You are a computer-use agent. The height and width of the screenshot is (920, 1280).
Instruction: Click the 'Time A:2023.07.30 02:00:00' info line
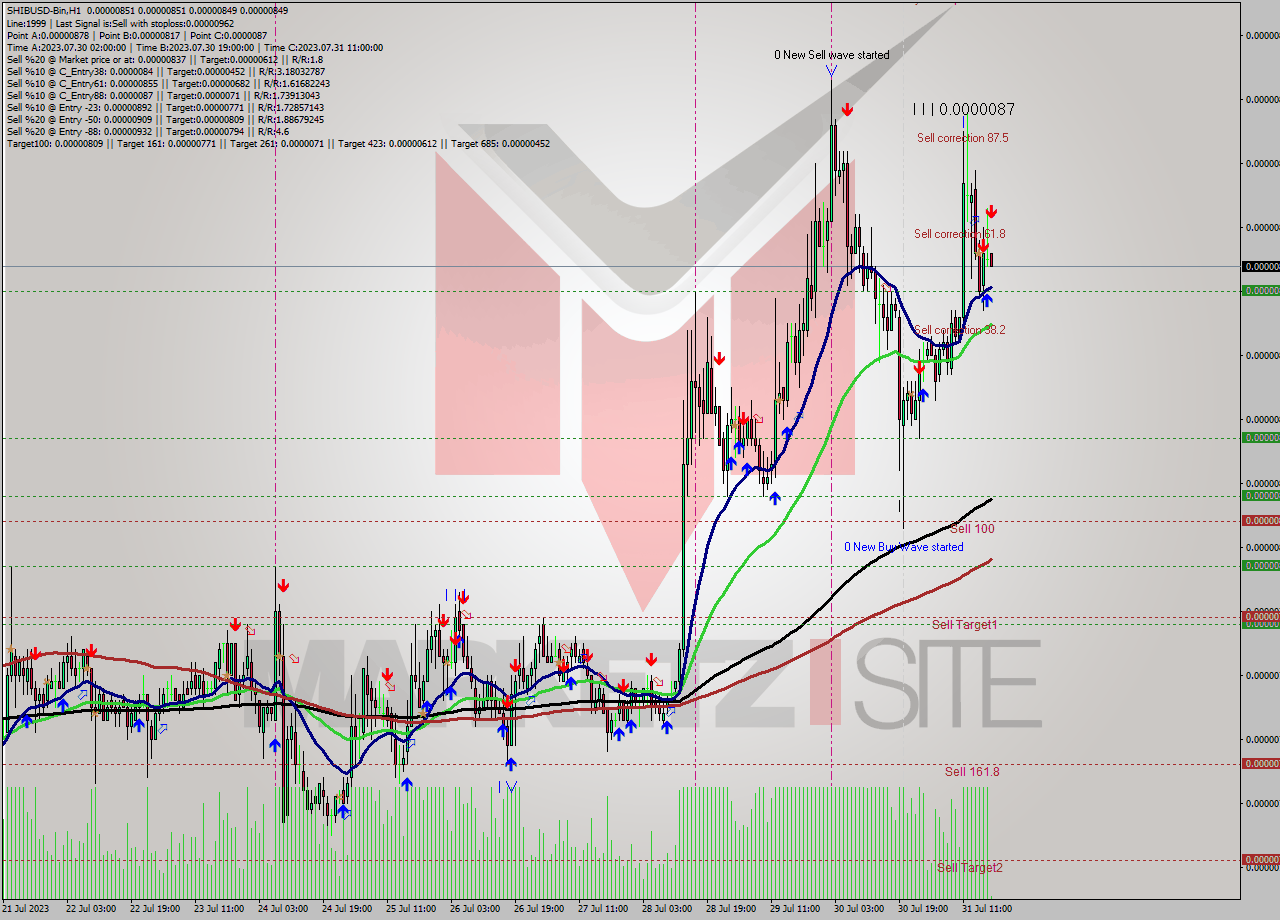(x=194, y=47)
